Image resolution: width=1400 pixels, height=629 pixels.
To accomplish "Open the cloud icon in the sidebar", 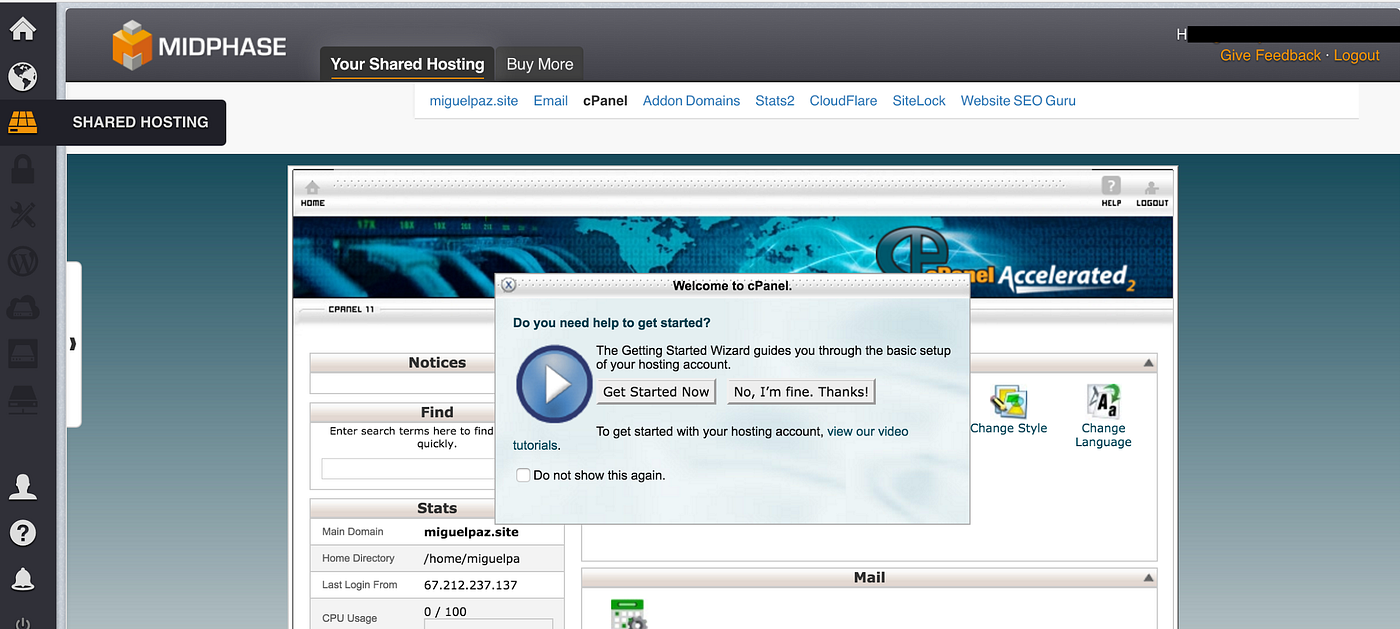I will (x=22, y=307).
